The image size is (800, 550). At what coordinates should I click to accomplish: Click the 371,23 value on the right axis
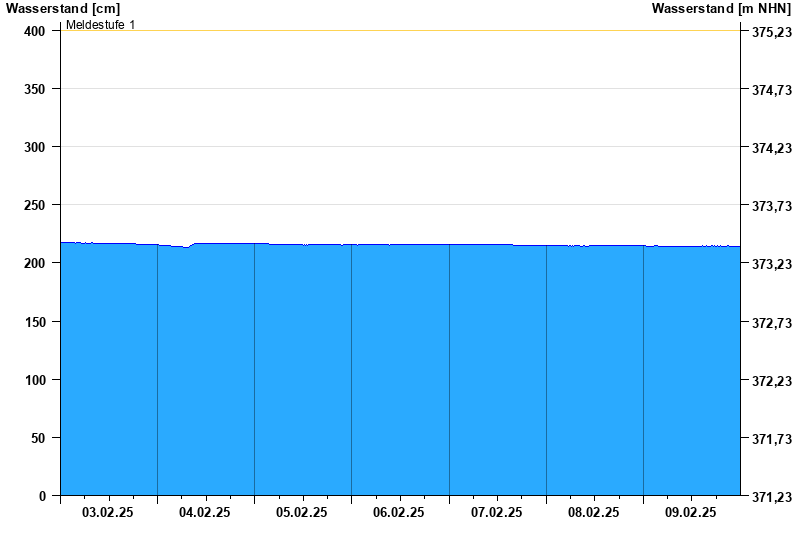click(x=771, y=497)
